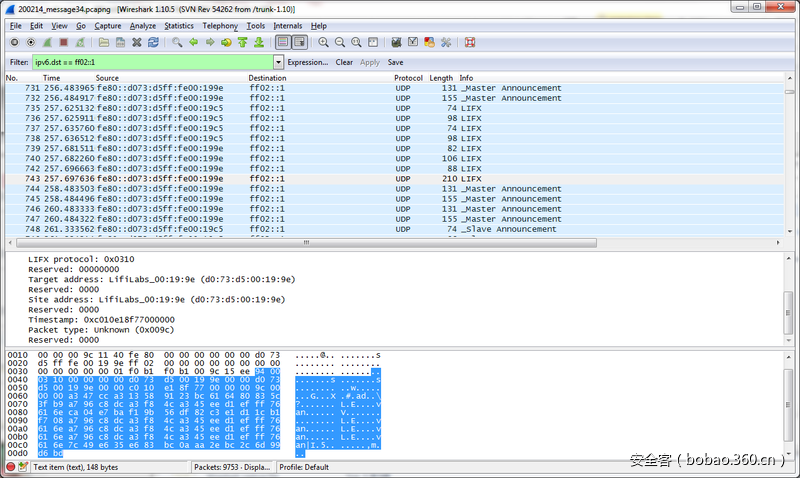Click the Reload capture file icon

coord(153,43)
